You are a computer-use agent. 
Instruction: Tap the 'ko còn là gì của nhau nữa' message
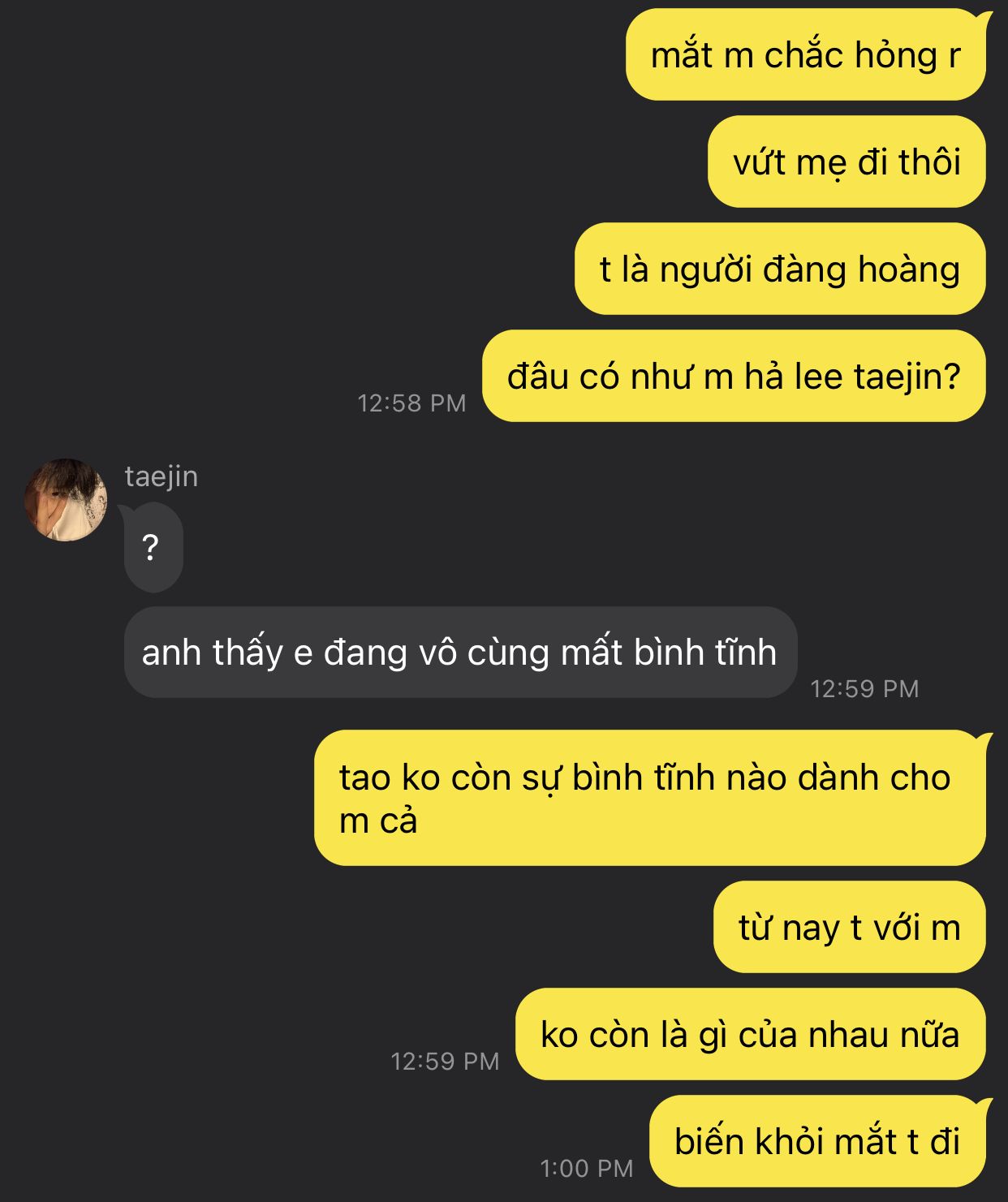tap(751, 1034)
